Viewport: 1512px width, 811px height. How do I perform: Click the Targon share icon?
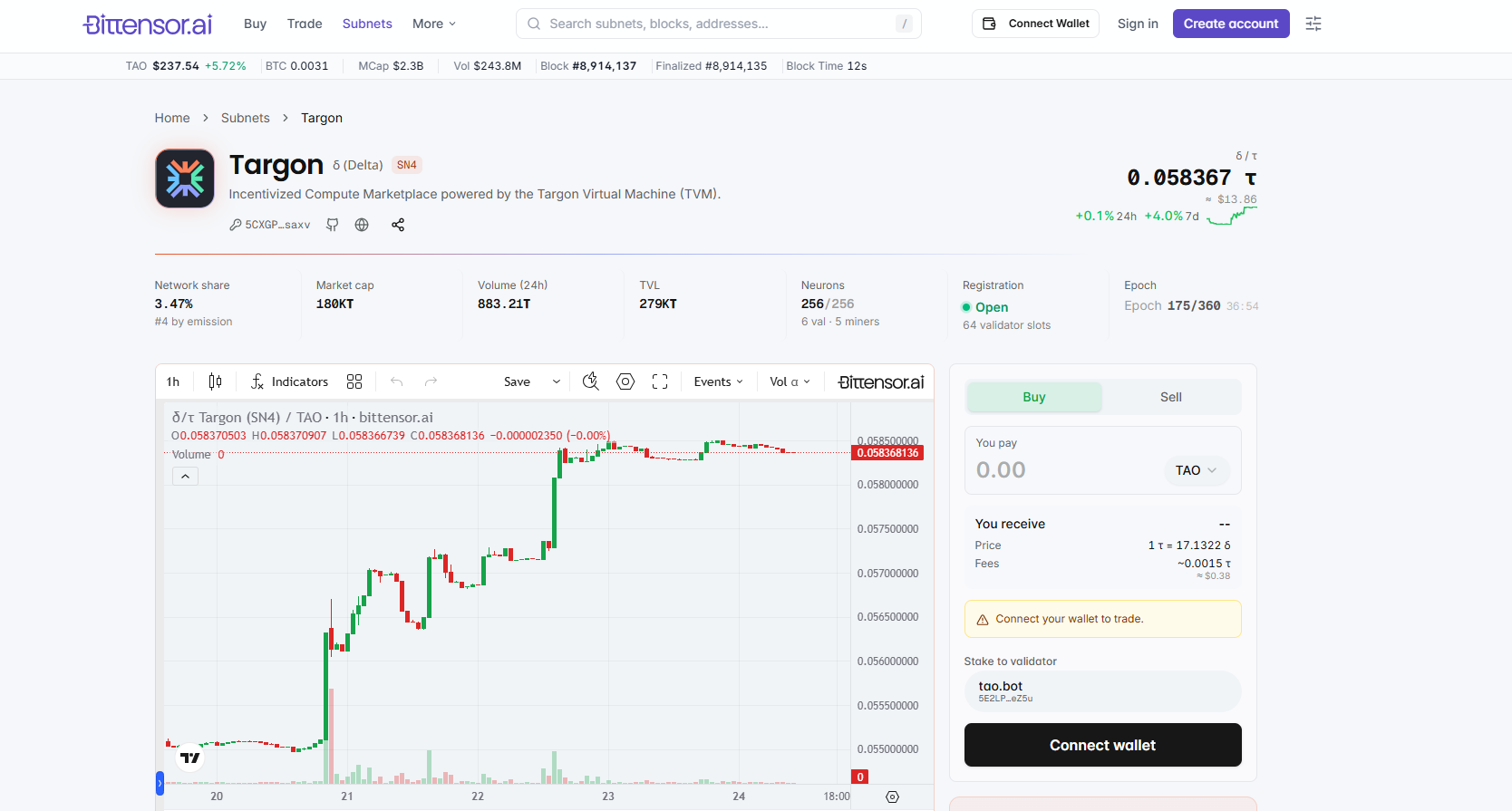(x=398, y=225)
